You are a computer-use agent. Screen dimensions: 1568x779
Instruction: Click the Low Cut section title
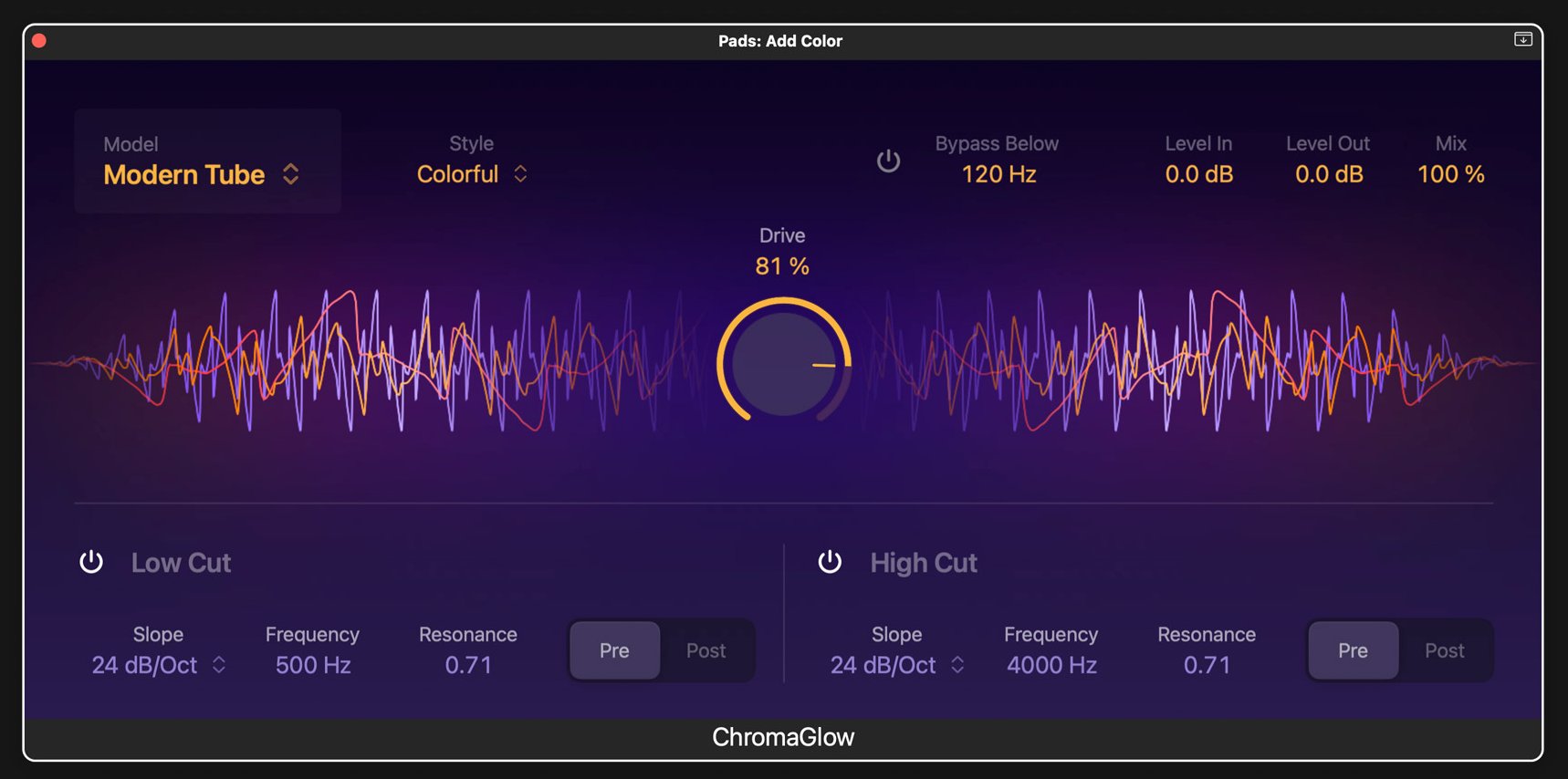click(x=181, y=563)
